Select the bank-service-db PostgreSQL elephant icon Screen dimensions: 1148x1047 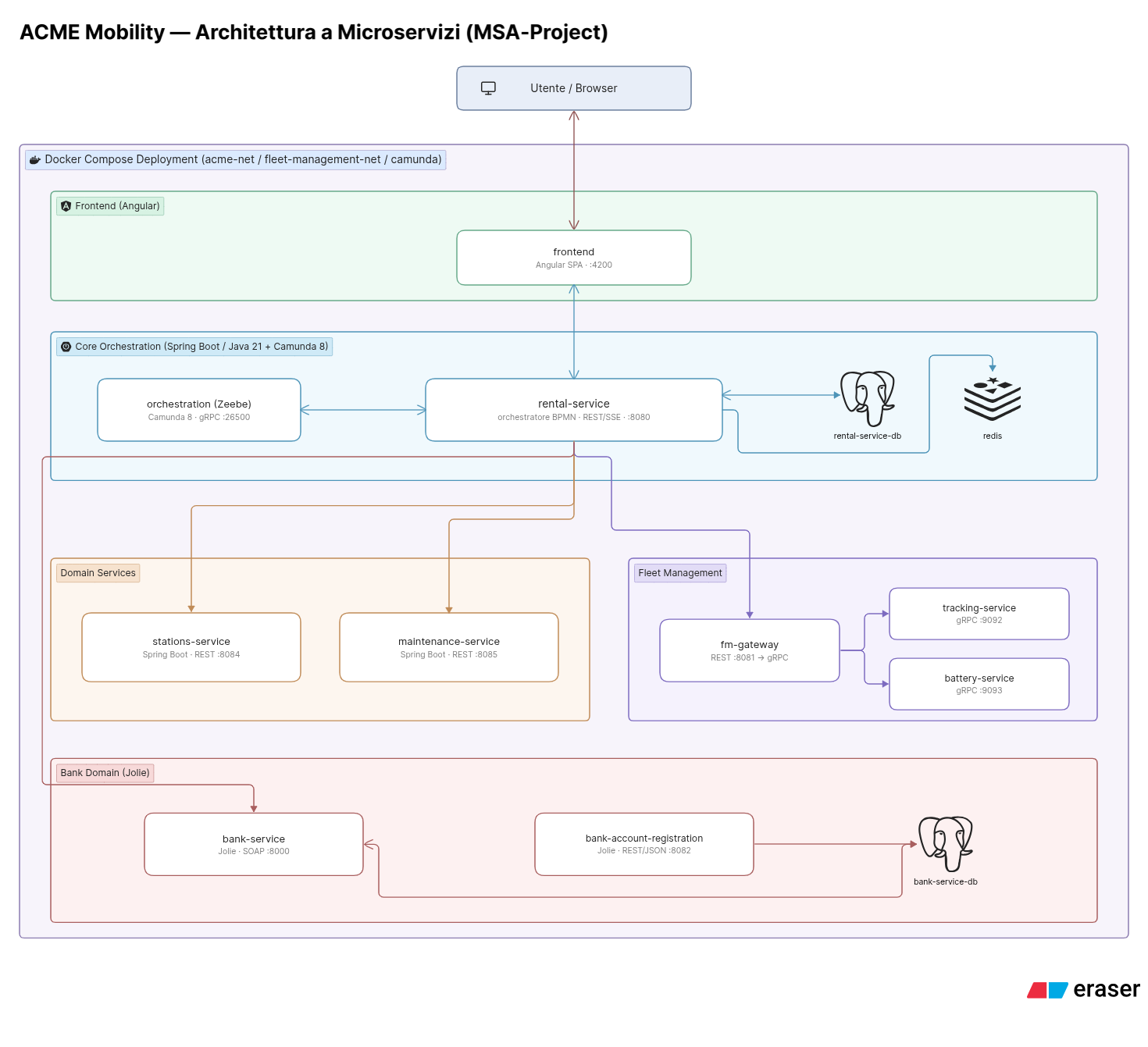(x=945, y=844)
